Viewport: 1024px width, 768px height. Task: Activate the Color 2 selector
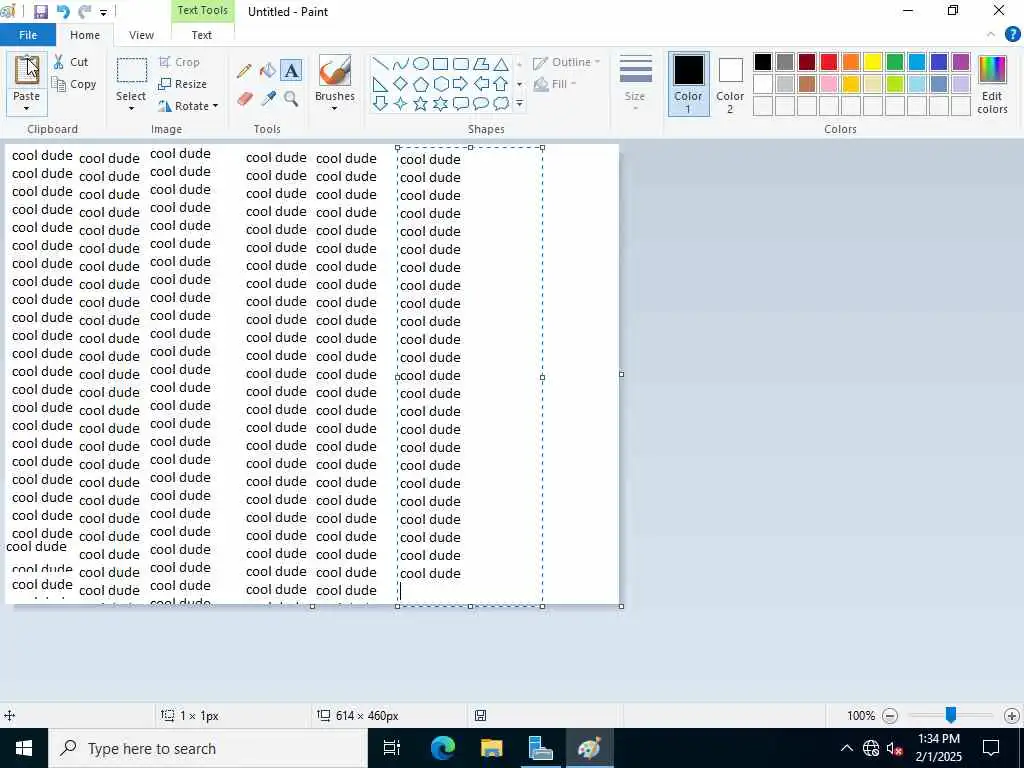730,84
